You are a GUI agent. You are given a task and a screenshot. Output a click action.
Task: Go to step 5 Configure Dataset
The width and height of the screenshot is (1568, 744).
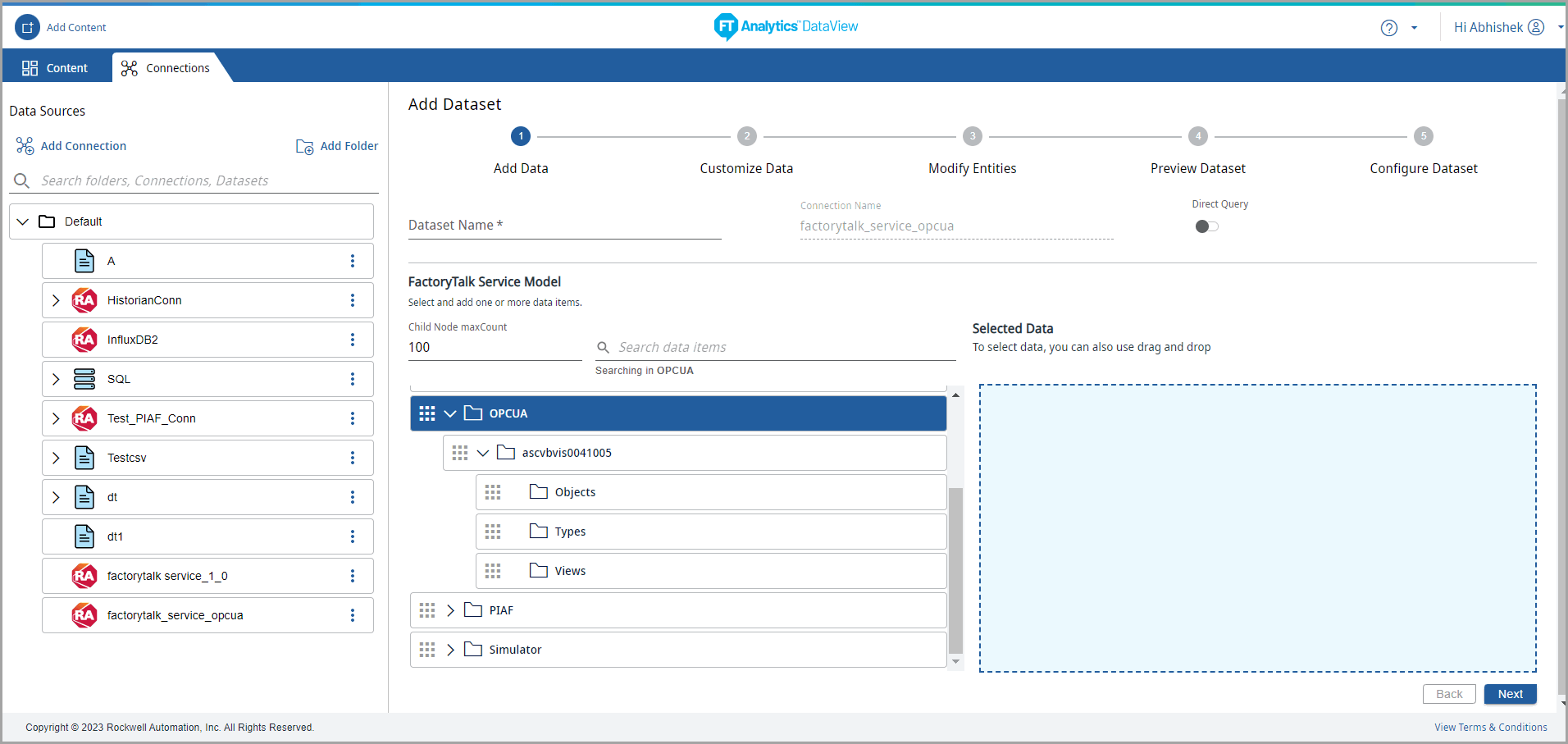pyautogui.click(x=1424, y=136)
